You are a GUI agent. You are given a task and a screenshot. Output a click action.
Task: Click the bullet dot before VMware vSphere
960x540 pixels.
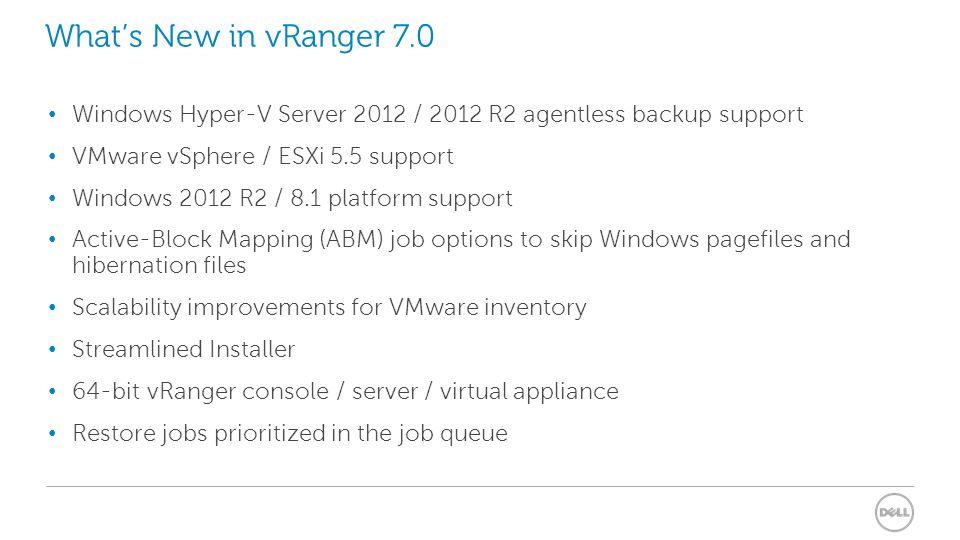52,156
